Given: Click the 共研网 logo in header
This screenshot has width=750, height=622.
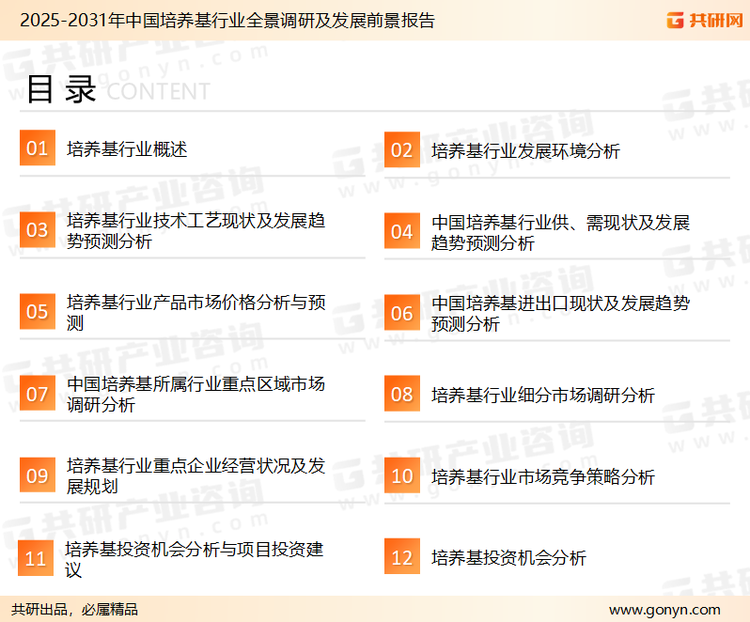Looking at the screenshot, I should click(705, 20).
